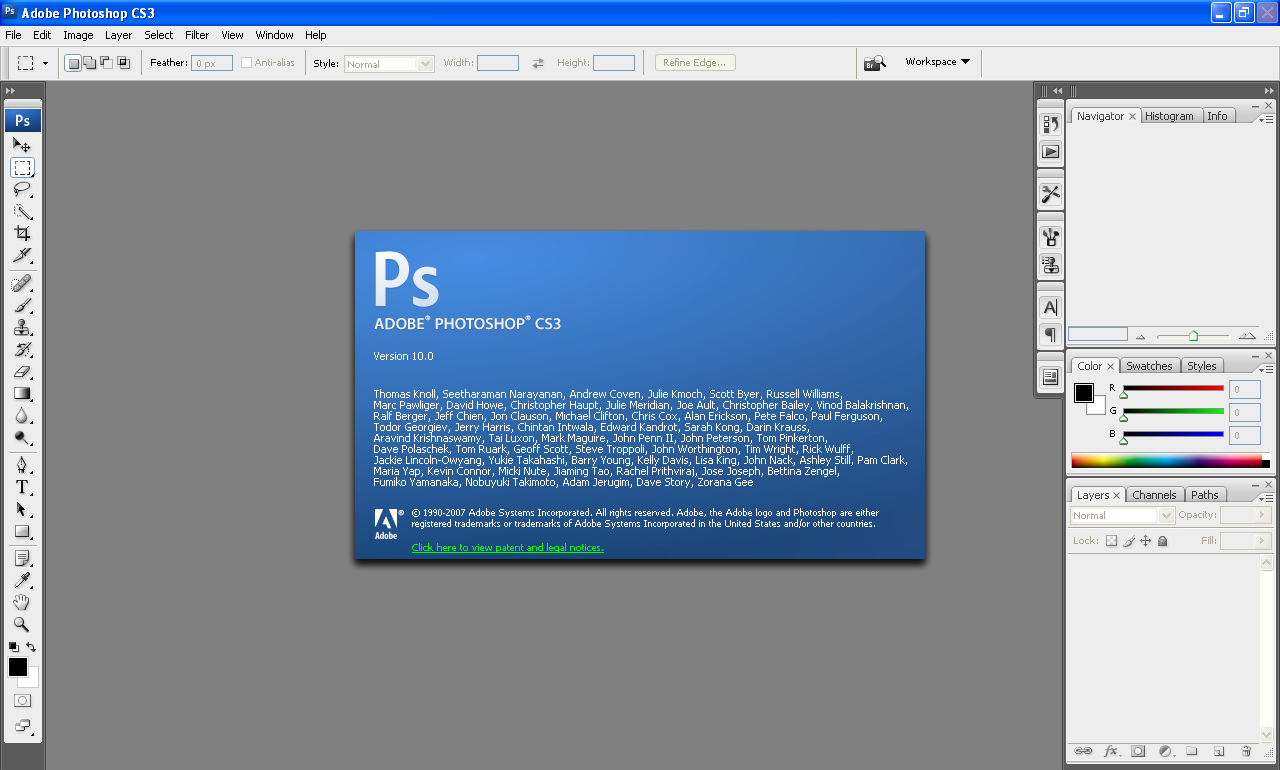Select the Lasso tool
The height and width of the screenshot is (770, 1280).
[22, 189]
